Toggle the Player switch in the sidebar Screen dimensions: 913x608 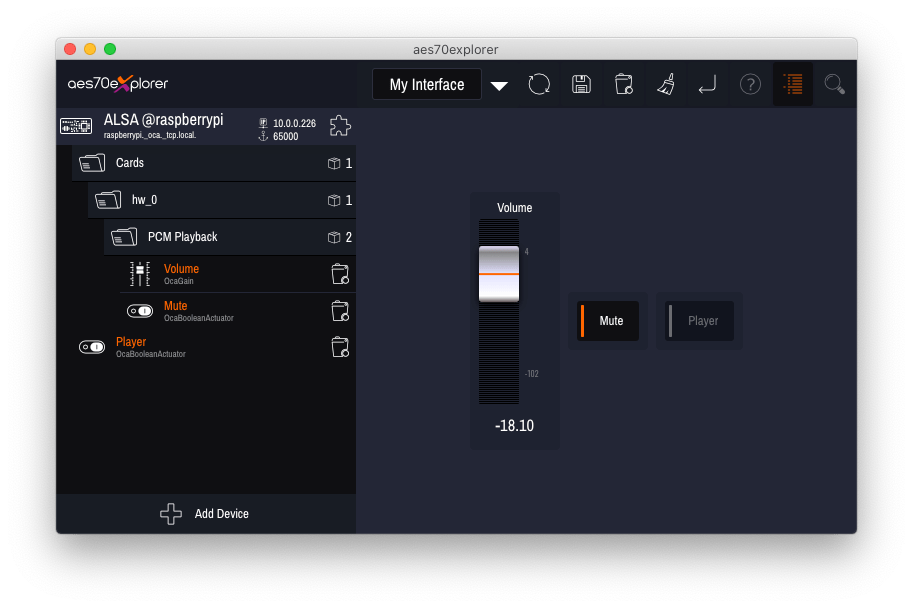point(90,347)
